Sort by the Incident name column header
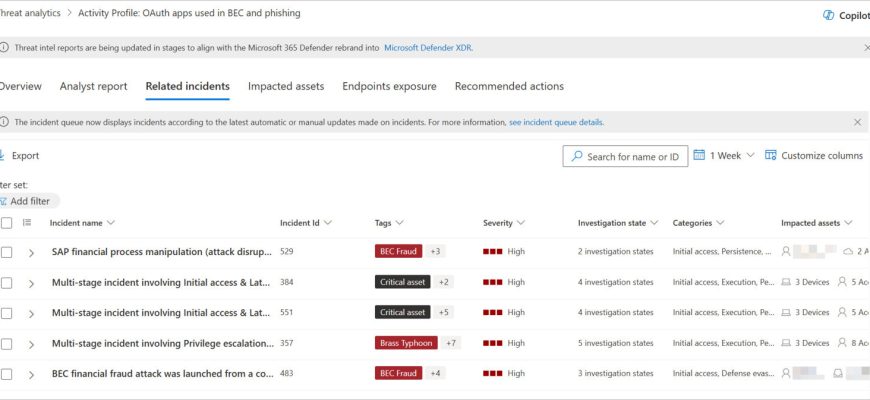This screenshot has width=870, height=400. click(x=82, y=223)
